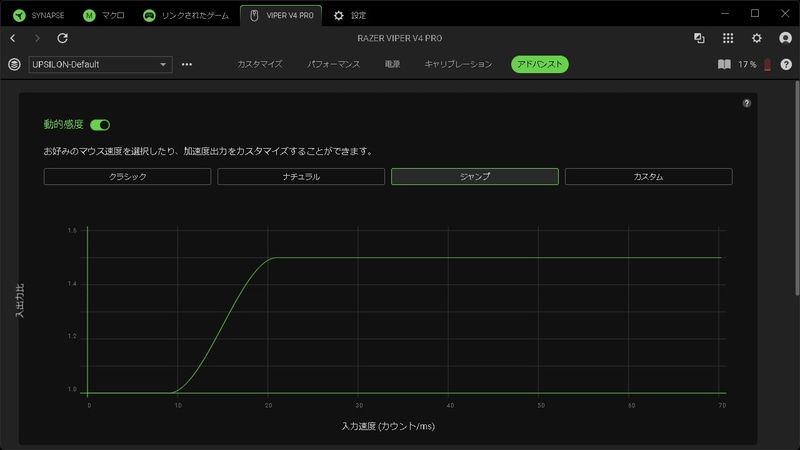Open the リンクされたゲーム tab

tap(186, 15)
